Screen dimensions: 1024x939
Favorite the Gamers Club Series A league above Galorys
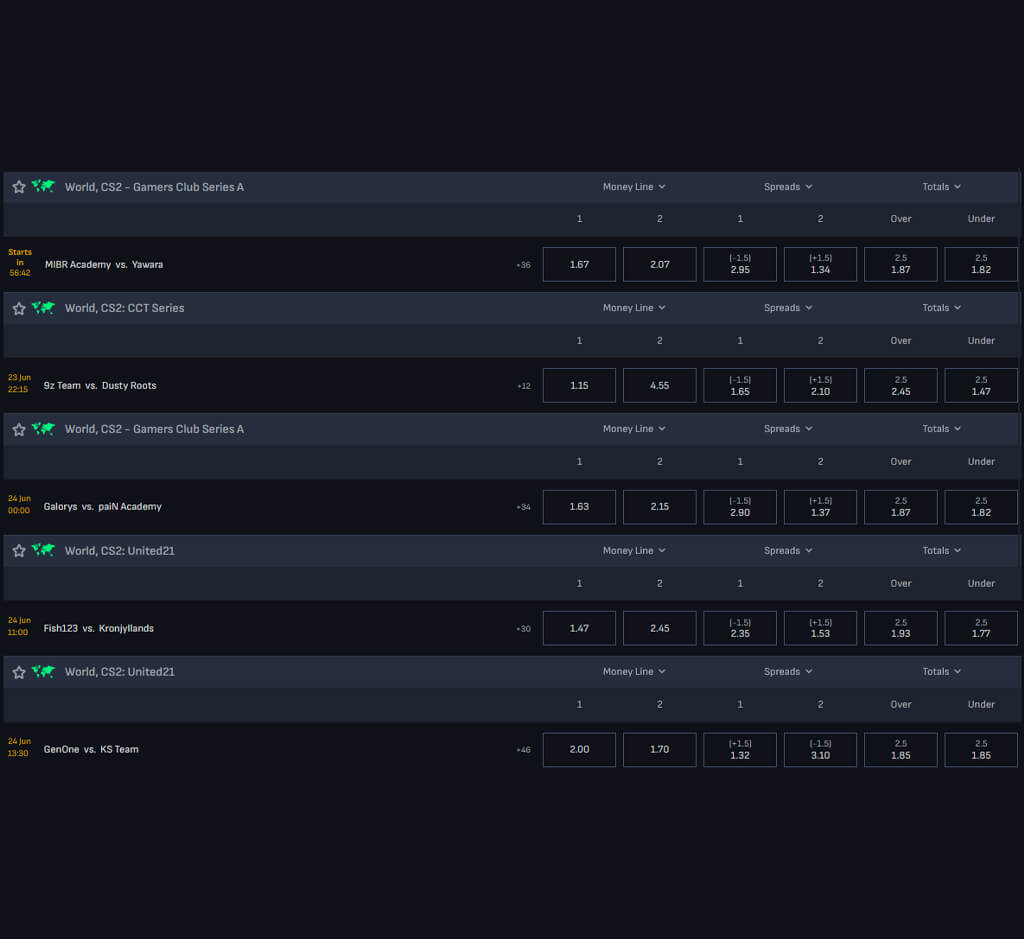pyautogui.click(x=19, y=429)
